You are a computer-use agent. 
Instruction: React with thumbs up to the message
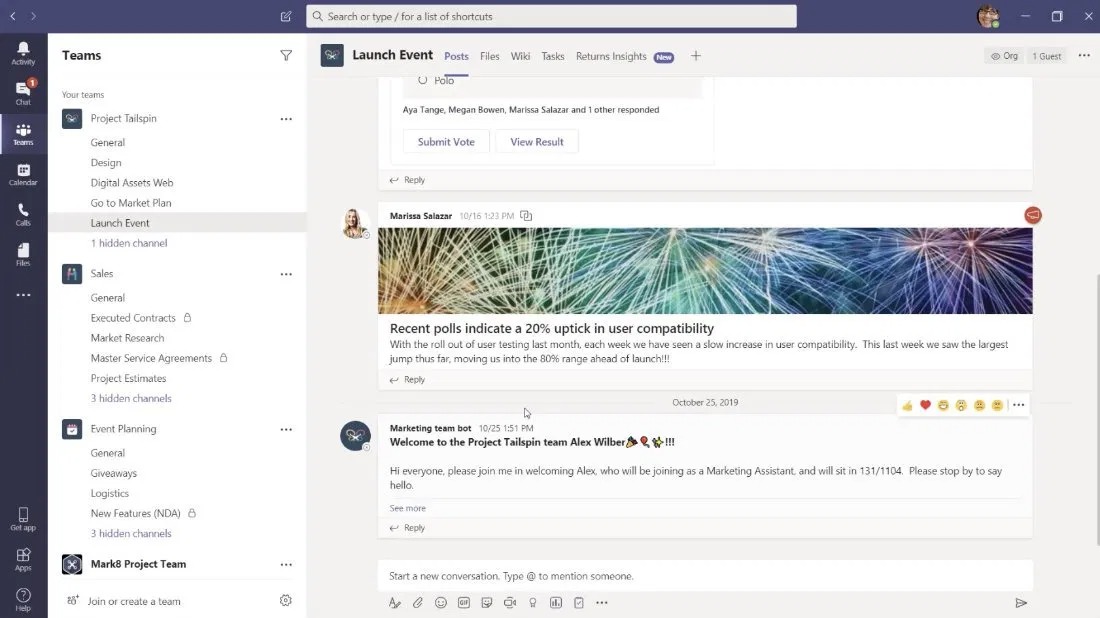(x=907, y=405)
